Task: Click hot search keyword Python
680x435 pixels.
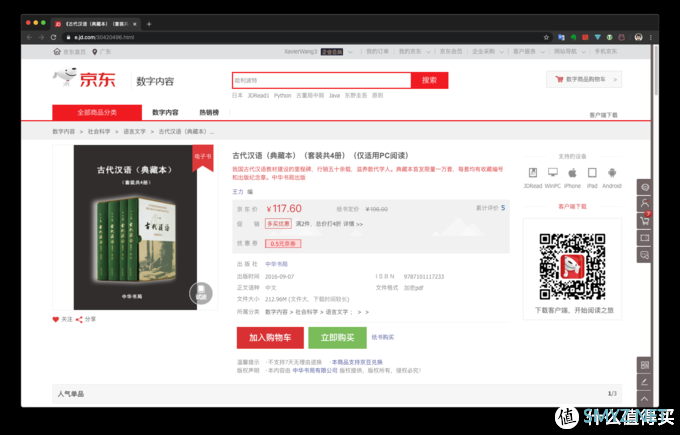Action: tap(282, 95)
